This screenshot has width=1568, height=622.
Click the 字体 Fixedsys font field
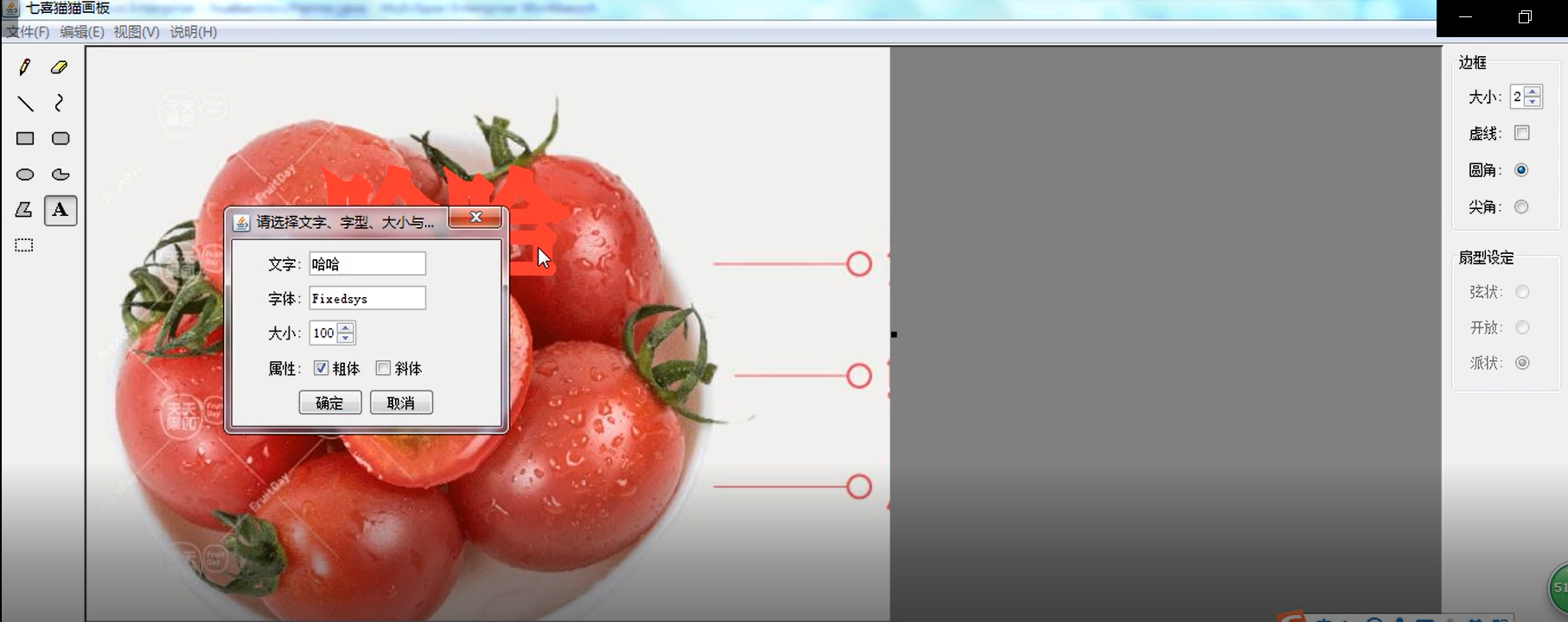click(367, 298)
